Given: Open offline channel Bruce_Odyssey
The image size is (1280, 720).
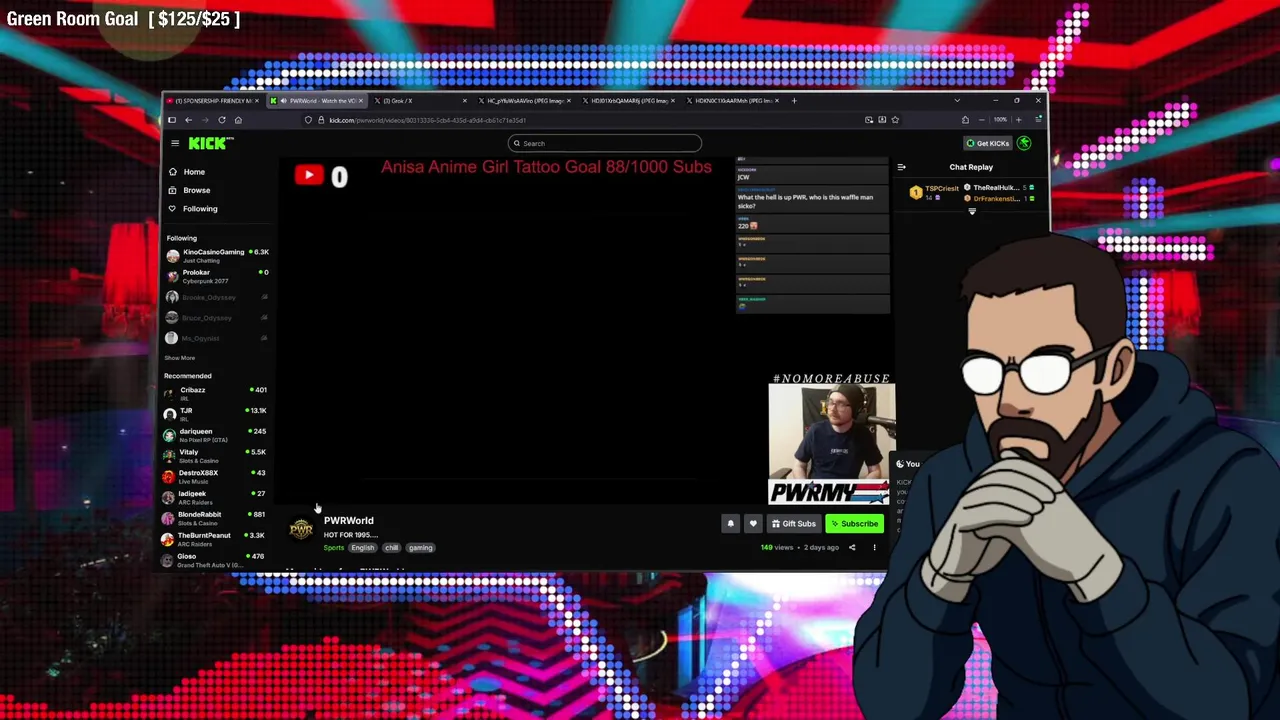Looking at the screenshot, I should tap(216, 317).
